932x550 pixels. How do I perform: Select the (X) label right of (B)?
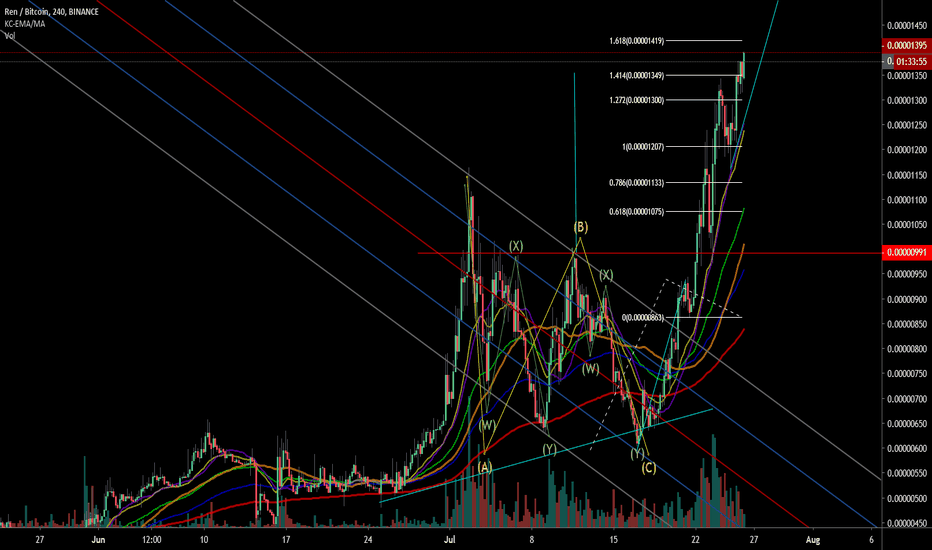point(605,274)
